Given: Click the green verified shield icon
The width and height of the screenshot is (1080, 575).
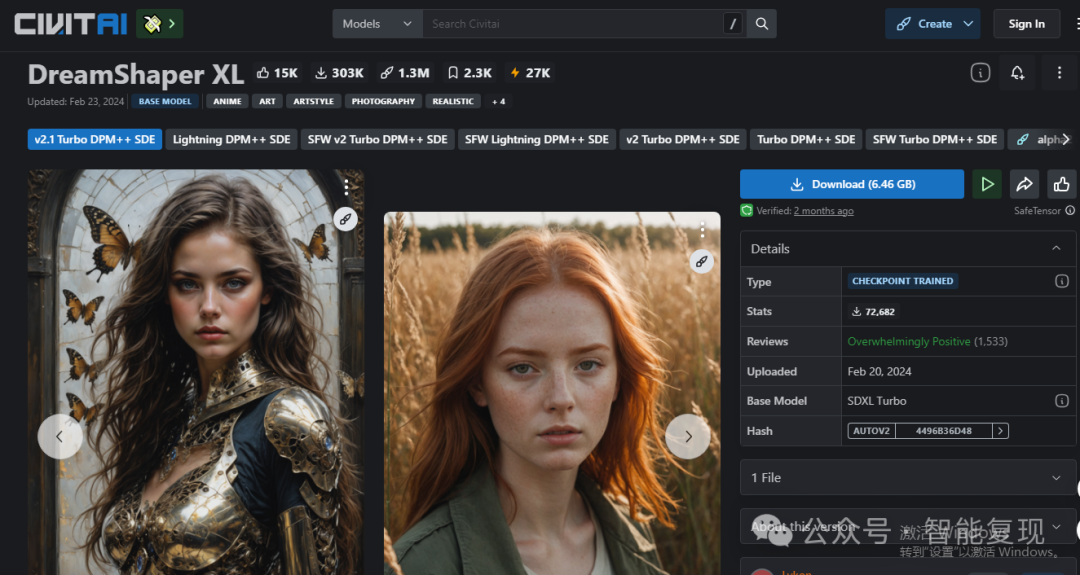Looking at the screenshot, I should [747, 211].
